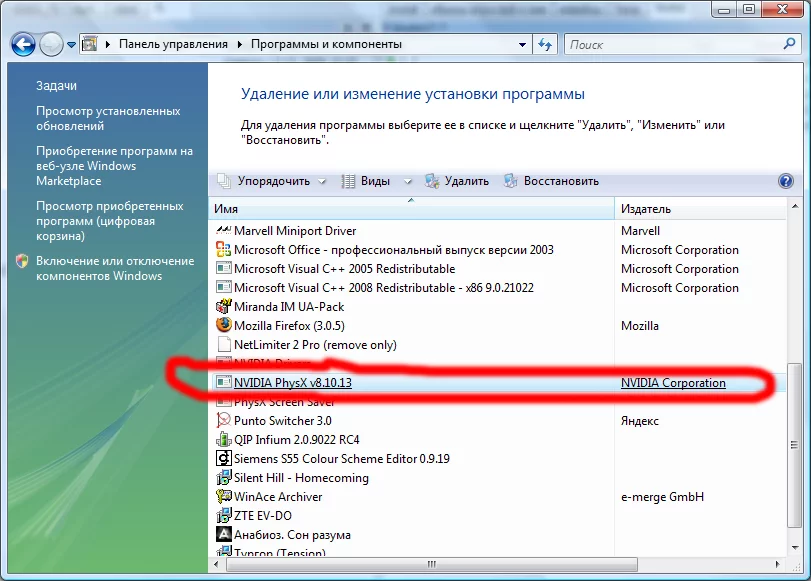Click Удалить in the toolbar
811x581 pixels.
coord(457,181)
